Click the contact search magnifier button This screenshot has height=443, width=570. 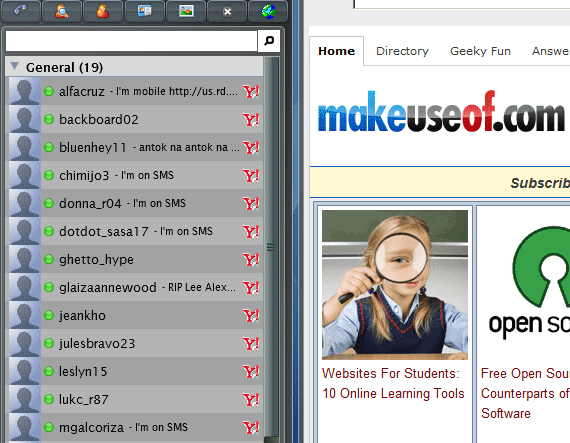(269, 41)
